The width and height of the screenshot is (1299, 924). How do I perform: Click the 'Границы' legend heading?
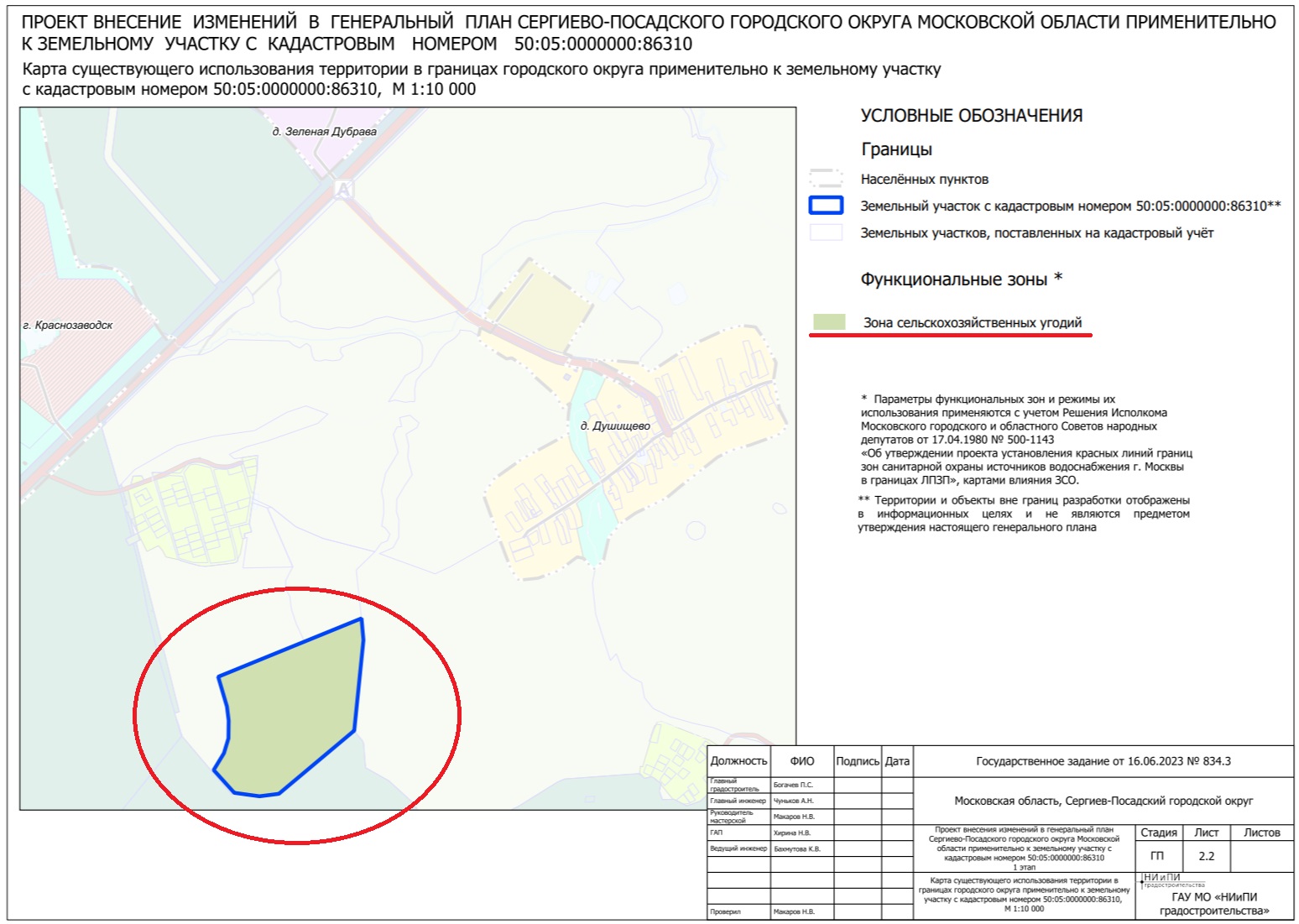point(896,149)
